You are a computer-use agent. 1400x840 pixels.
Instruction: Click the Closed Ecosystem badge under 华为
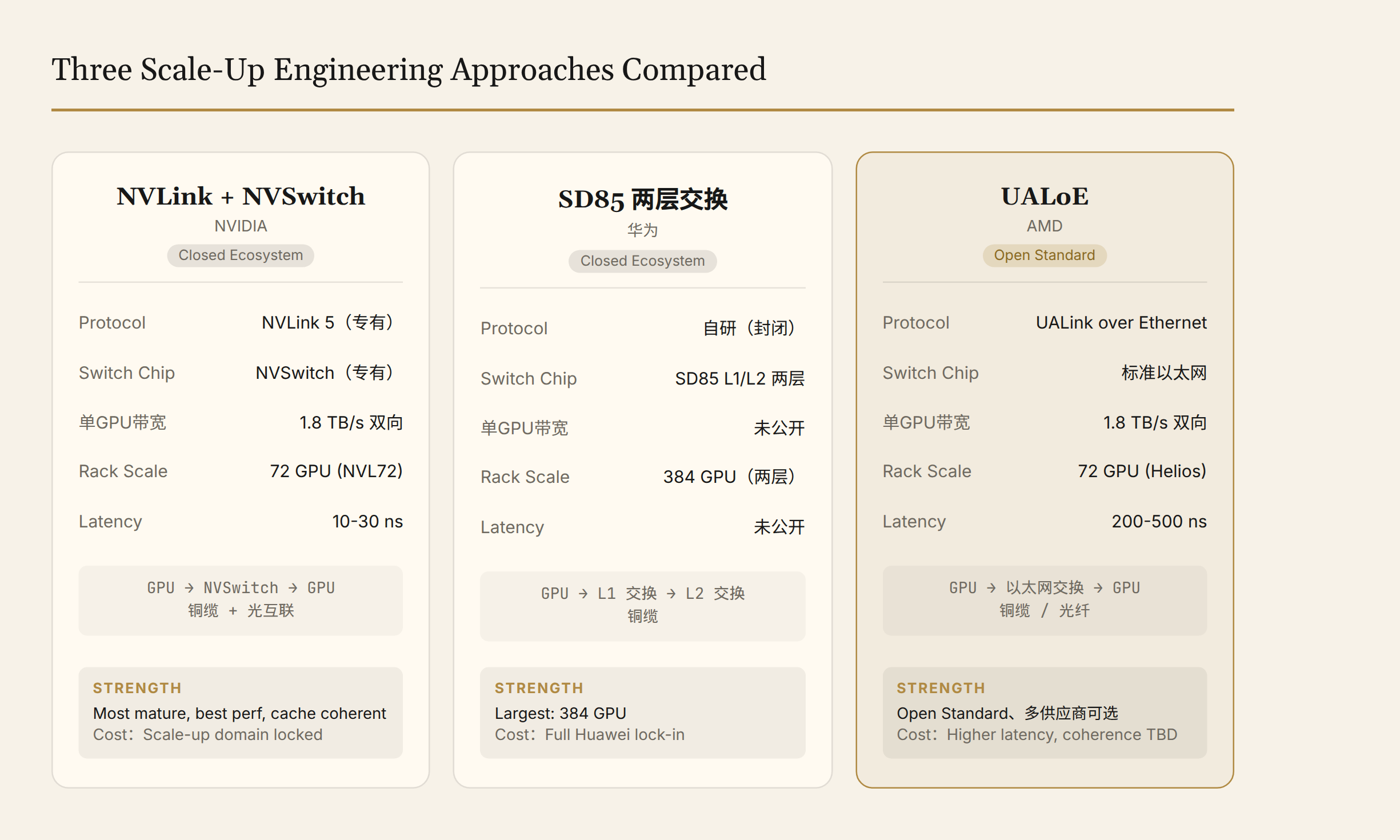click(x=643, y=261)
